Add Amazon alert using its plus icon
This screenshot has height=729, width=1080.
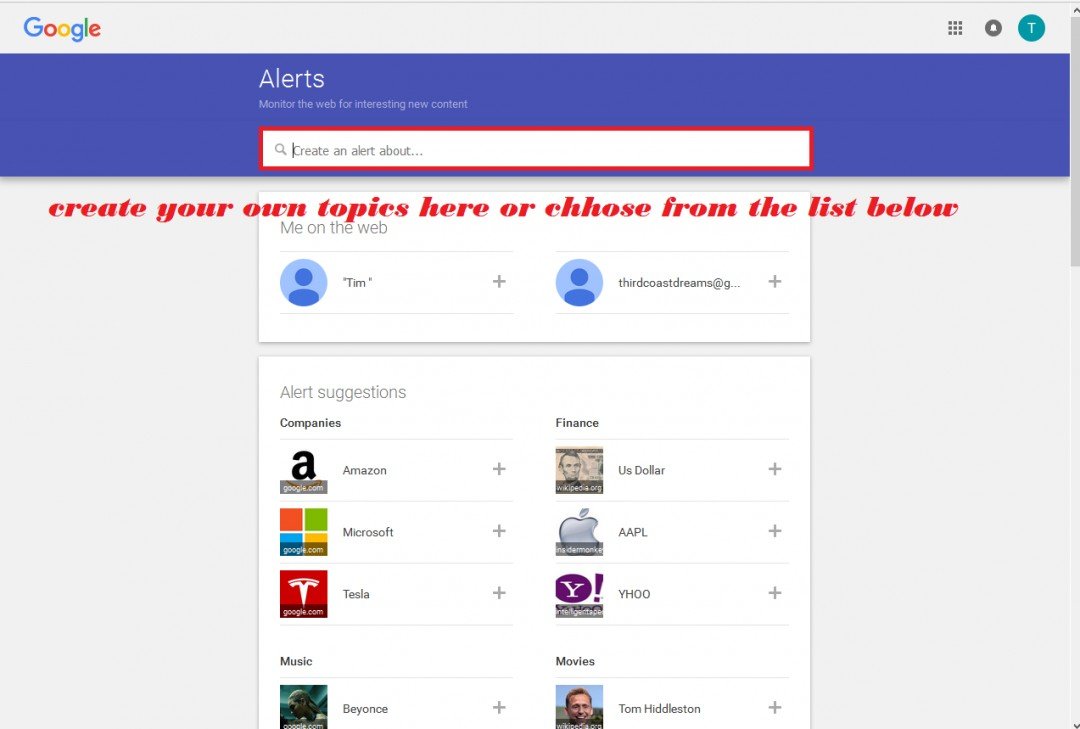point(499,469)
